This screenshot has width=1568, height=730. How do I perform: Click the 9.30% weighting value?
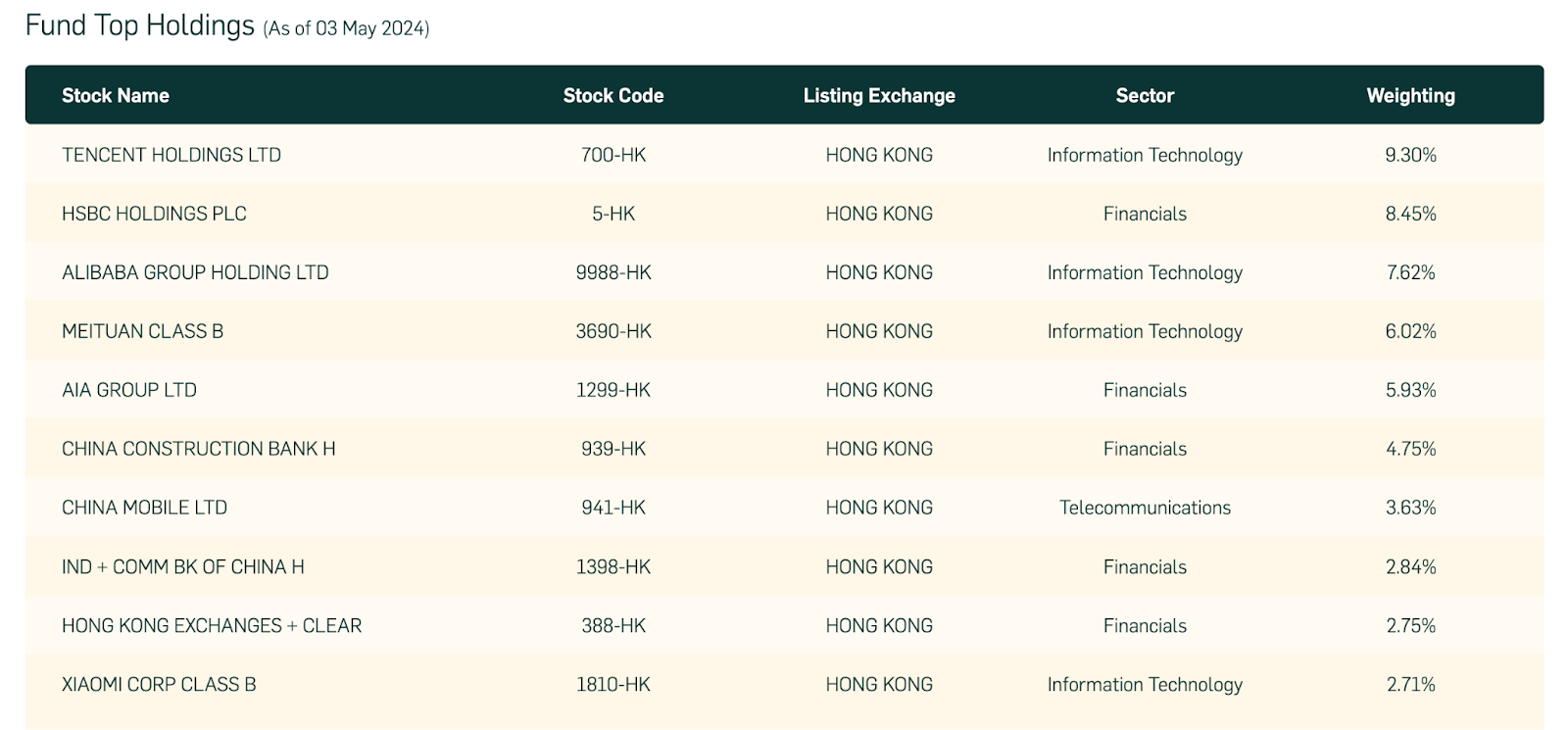1411,155
